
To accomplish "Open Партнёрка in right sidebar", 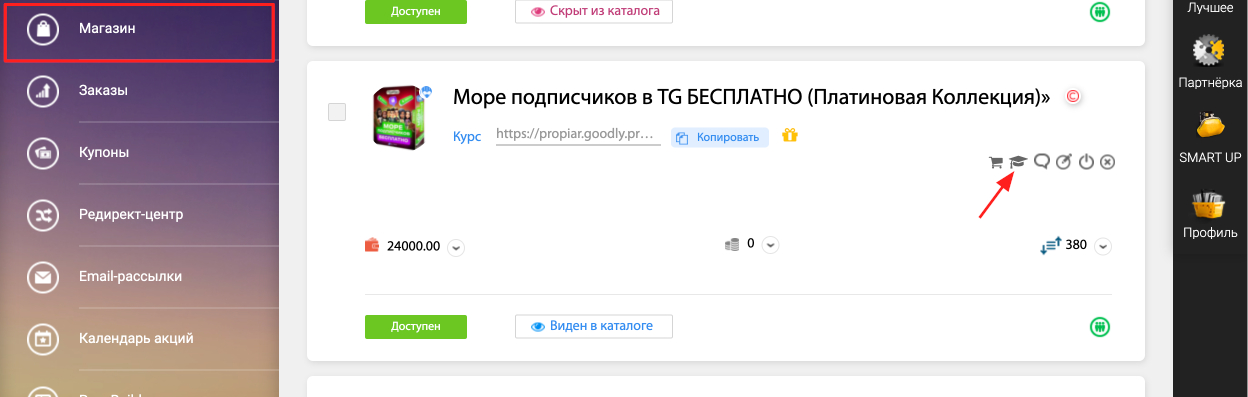I will 1209,60.
